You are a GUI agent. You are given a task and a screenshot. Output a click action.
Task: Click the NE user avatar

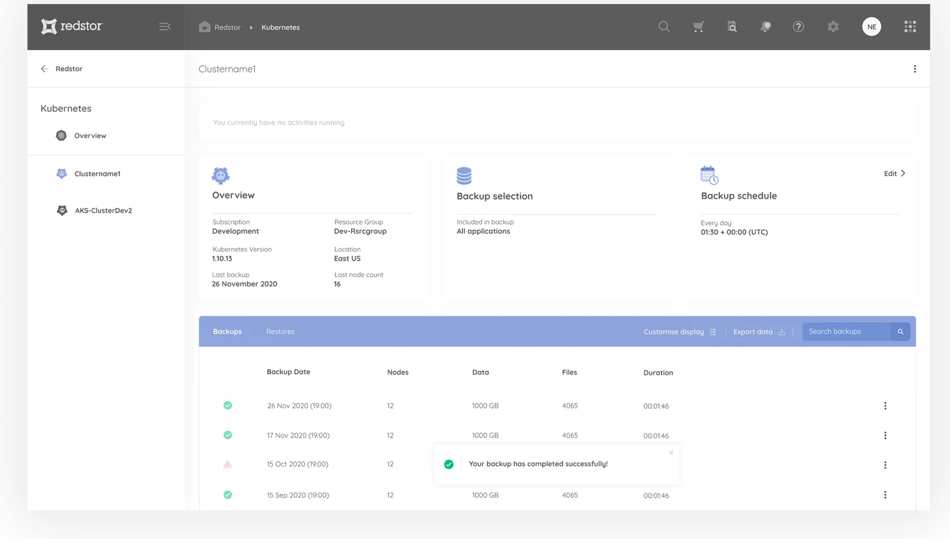[872, 27]
